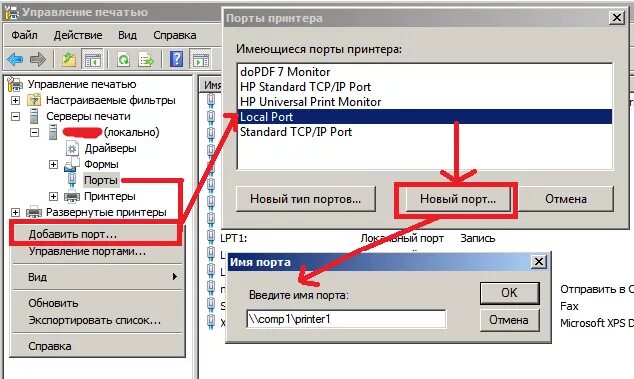
Task: Click the green Refresh toolbar icon
Action: (x=123, y=60)
